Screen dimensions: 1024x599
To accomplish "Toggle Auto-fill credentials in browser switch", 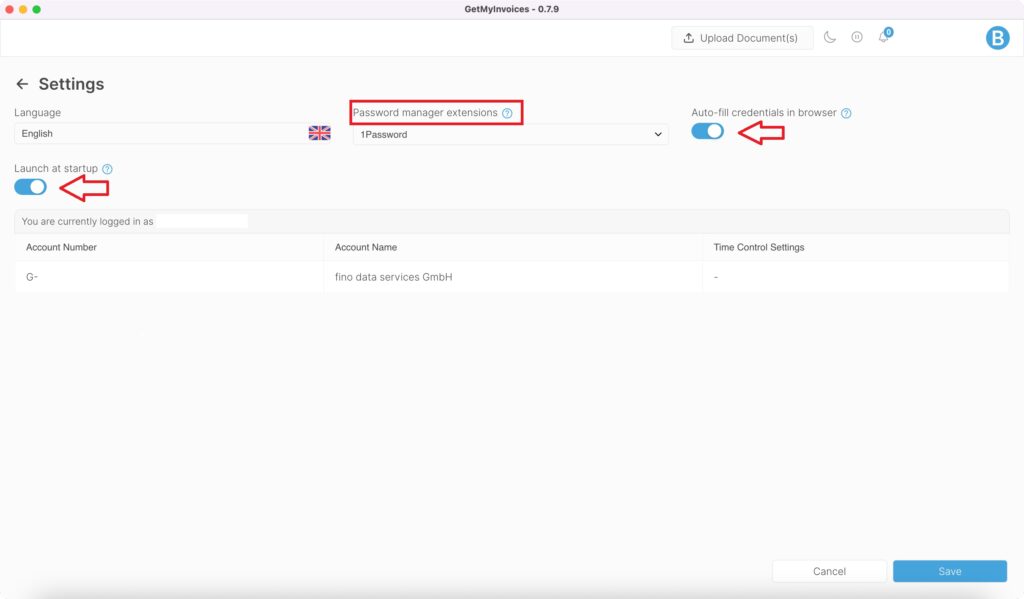I will (707, 131).
